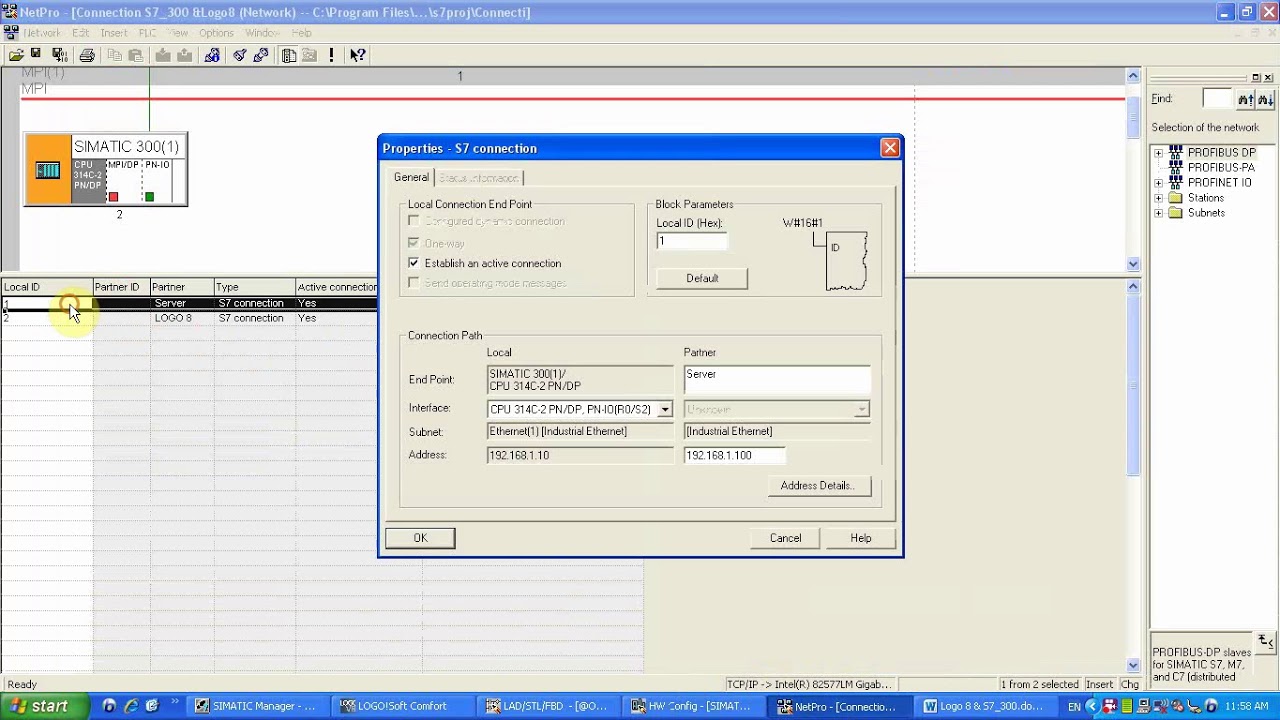This screenshot has width=1280, height=720.
Task: Click the Copy toolbar icon
Action: click(x=115, y=55)
